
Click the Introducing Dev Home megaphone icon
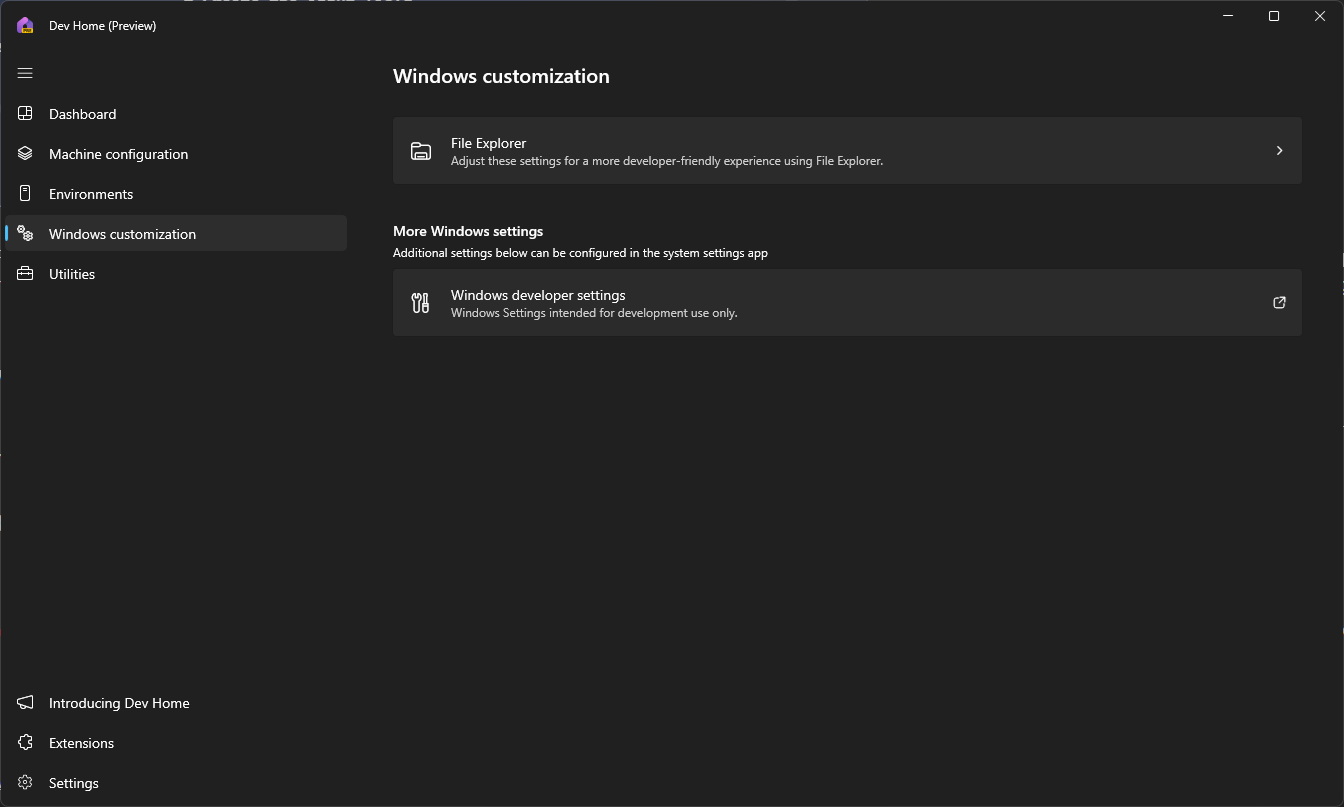(24, 702)
